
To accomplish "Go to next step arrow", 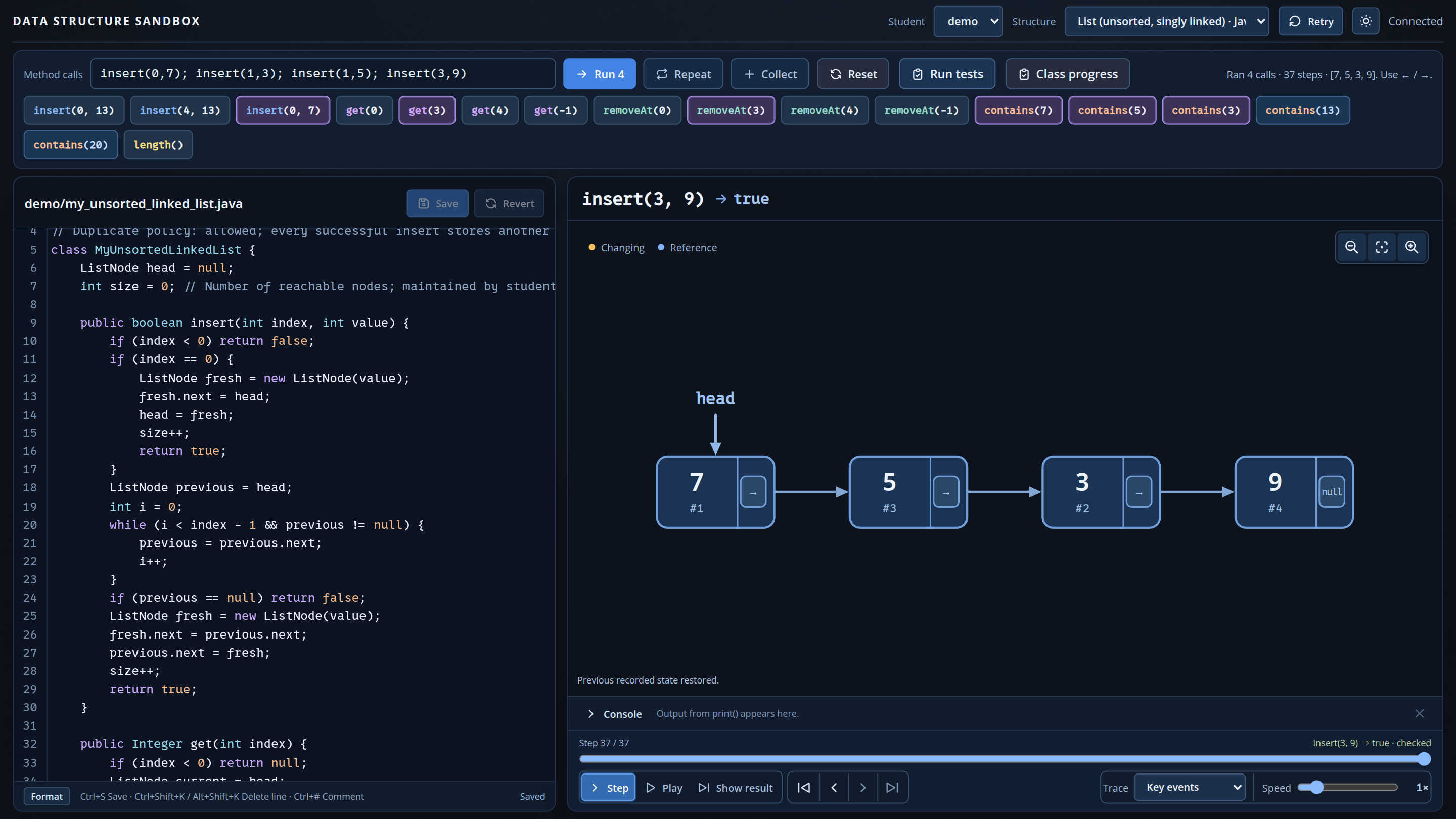I will point(862,787).
